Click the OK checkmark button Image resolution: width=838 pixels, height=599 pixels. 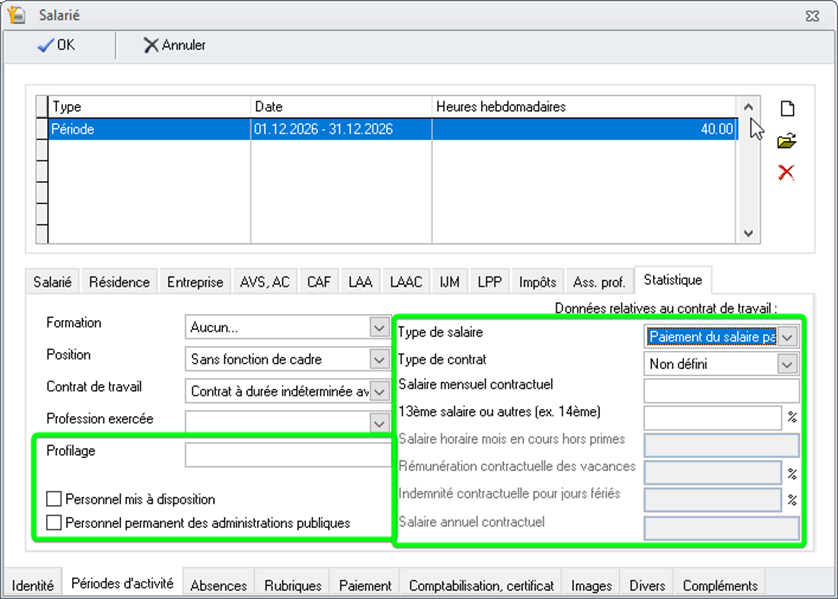pos(57,45)
